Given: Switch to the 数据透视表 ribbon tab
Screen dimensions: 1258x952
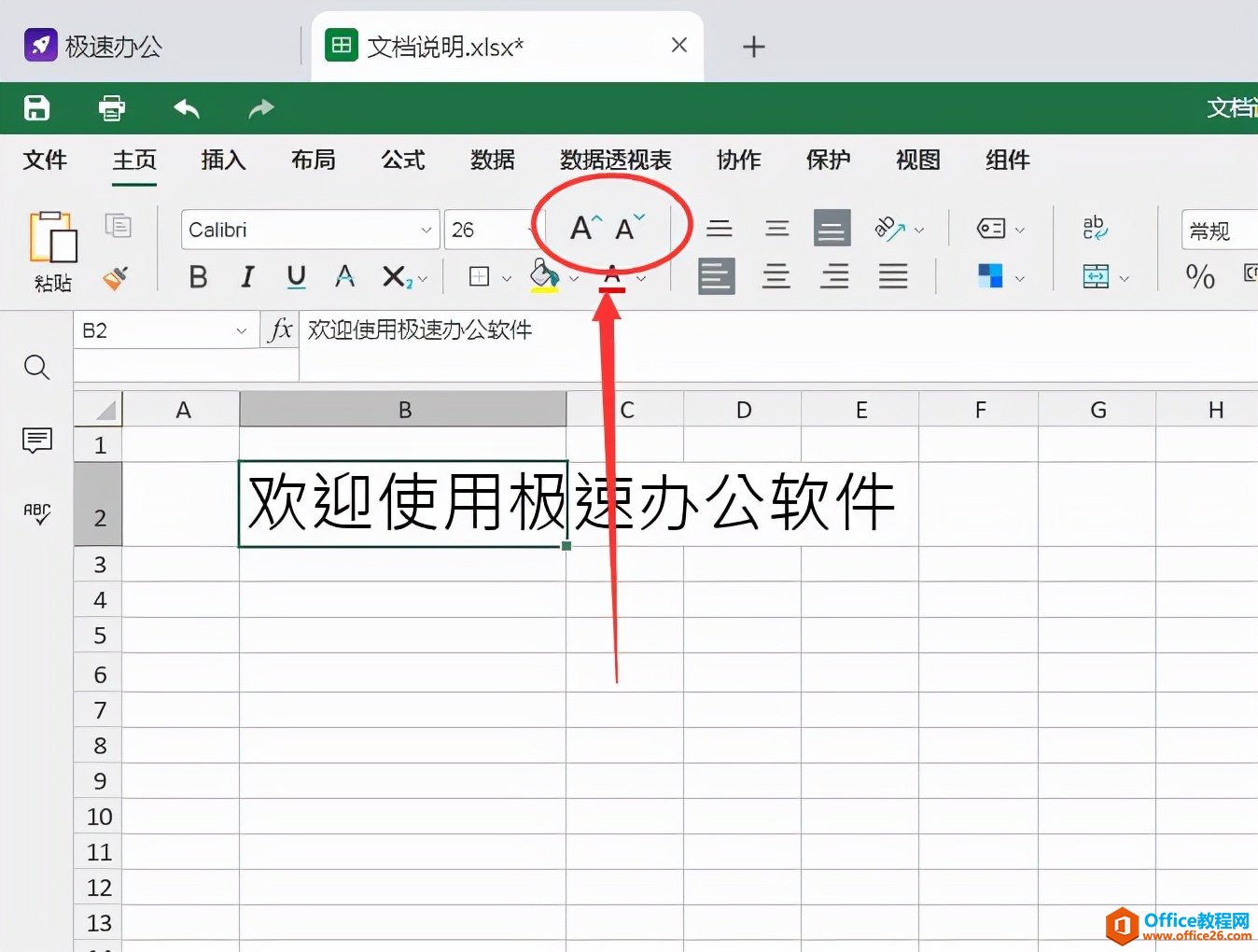Looking at the screenshot, I should [613, 161].
